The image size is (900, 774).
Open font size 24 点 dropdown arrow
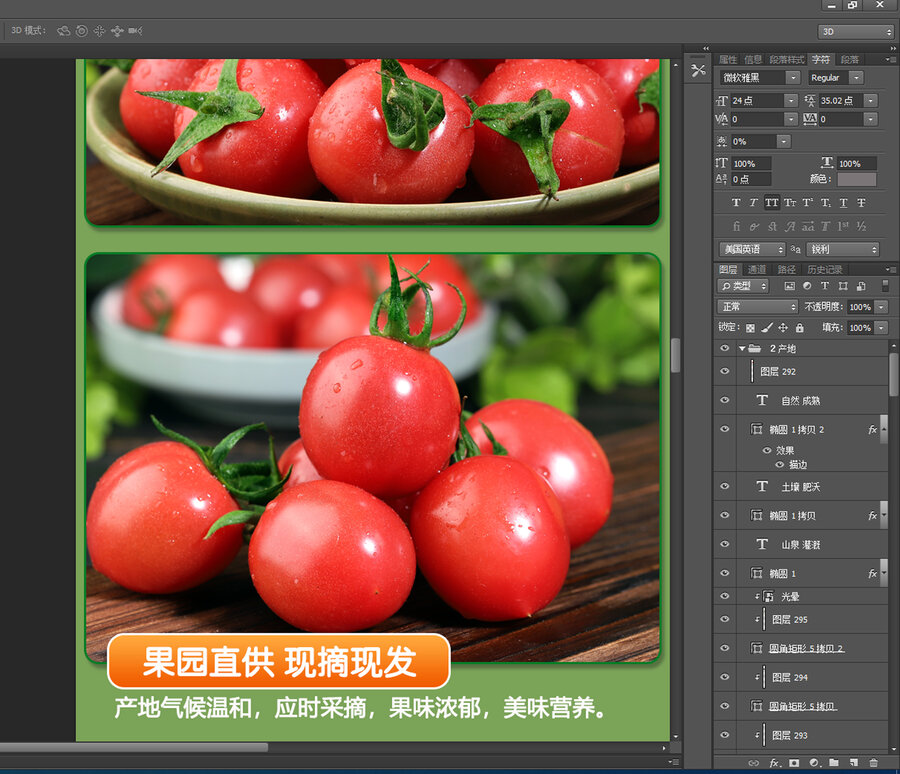click(x=791, y=100)
